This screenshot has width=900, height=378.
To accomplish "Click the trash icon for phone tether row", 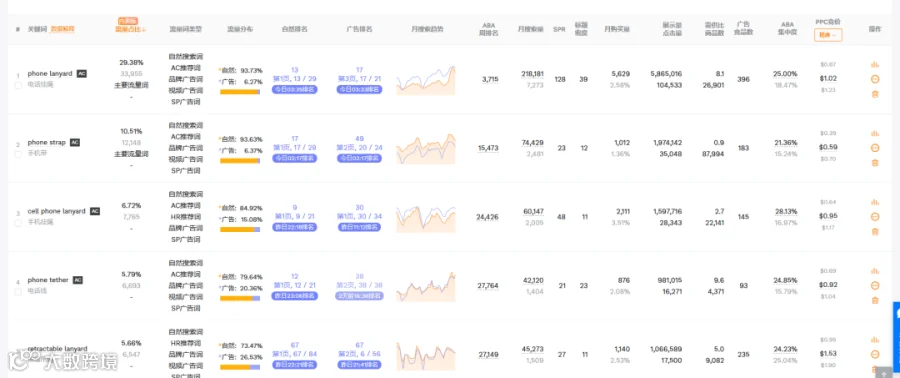I will point(875,301).
